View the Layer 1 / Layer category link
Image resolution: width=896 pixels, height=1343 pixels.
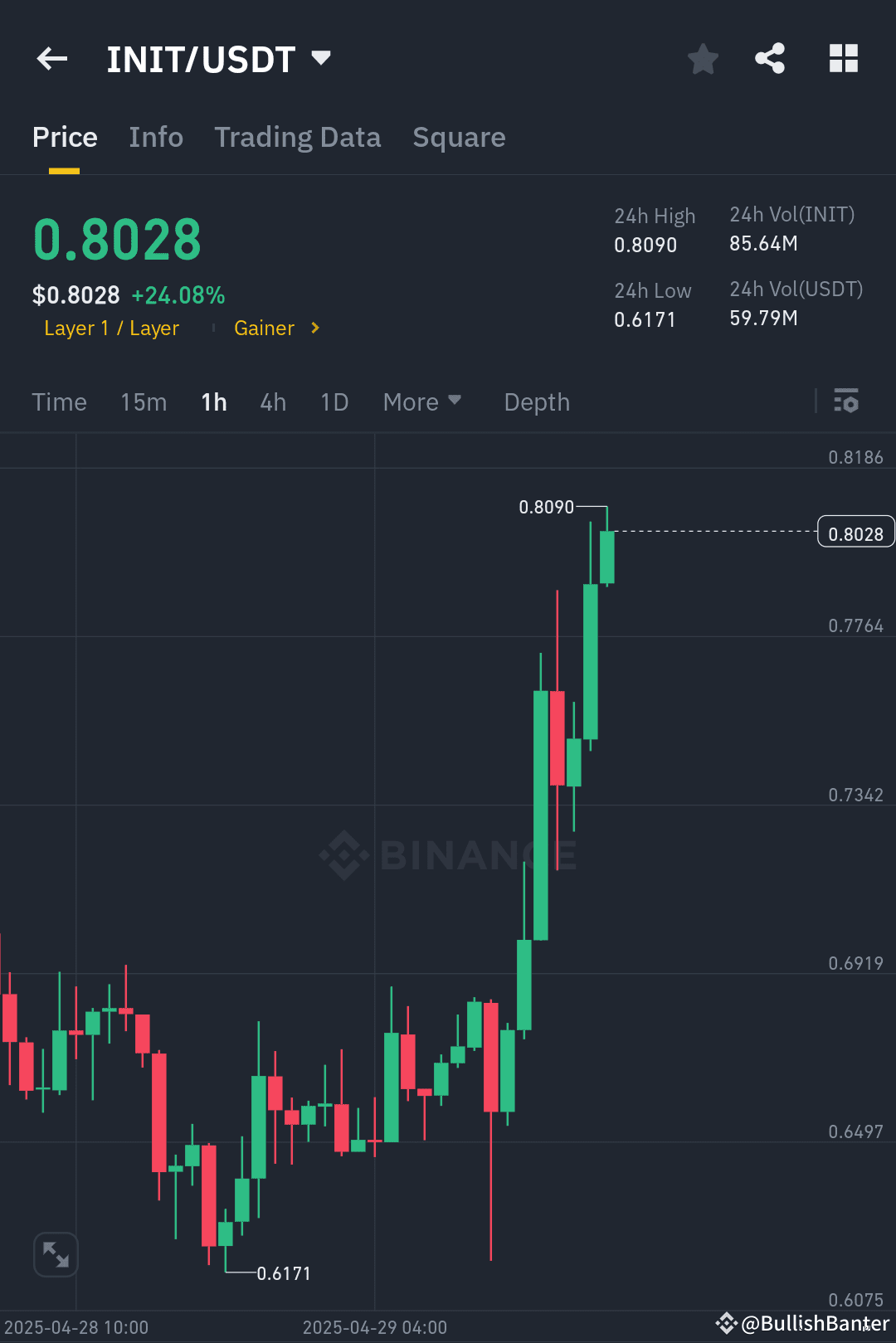111,328
